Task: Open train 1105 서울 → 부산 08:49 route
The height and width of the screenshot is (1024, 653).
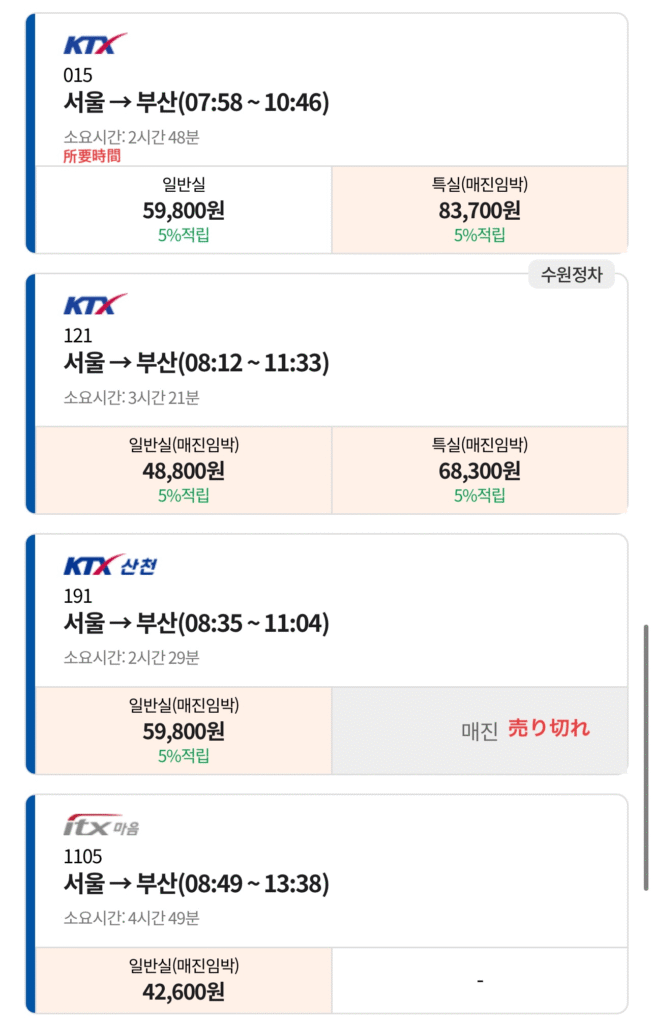Action: [196, 884]
